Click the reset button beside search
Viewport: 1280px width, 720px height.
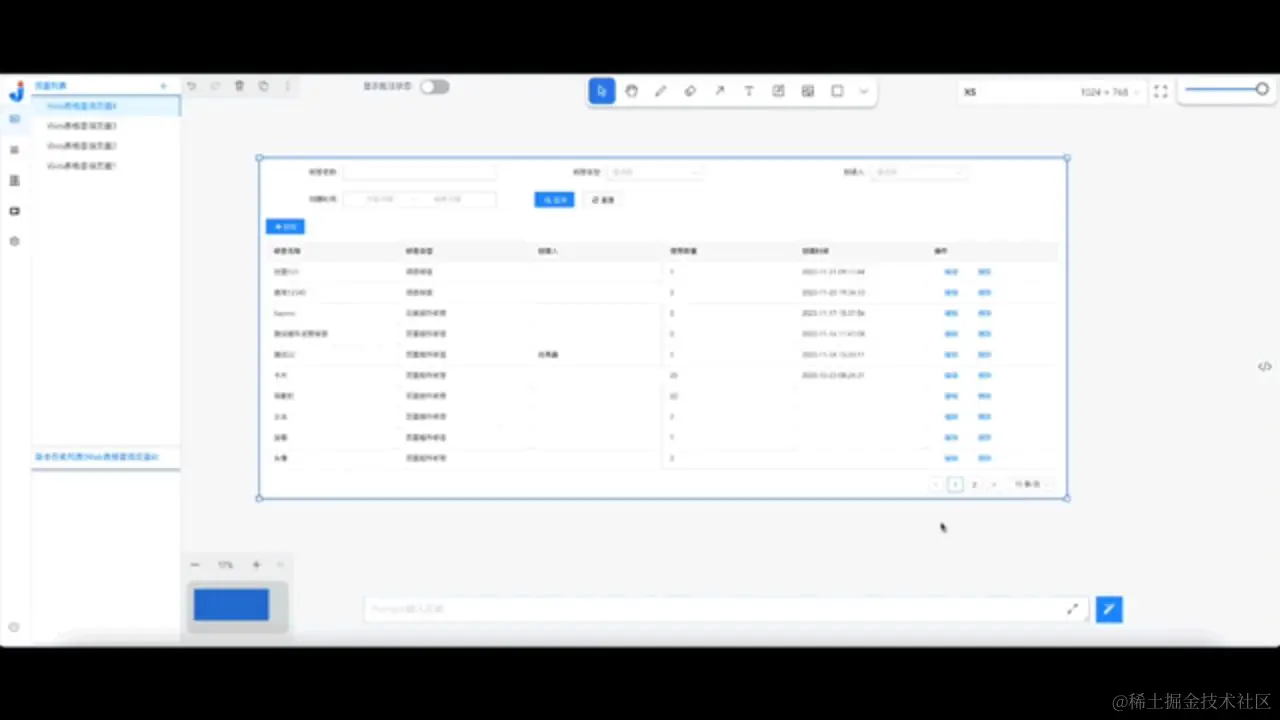coord(603,200)
